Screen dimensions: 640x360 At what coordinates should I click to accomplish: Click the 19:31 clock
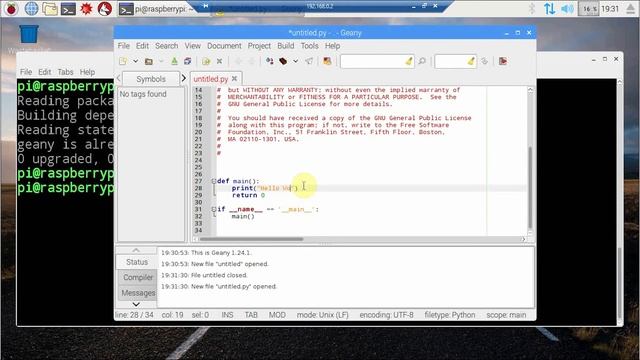click(x=610, y=9)
